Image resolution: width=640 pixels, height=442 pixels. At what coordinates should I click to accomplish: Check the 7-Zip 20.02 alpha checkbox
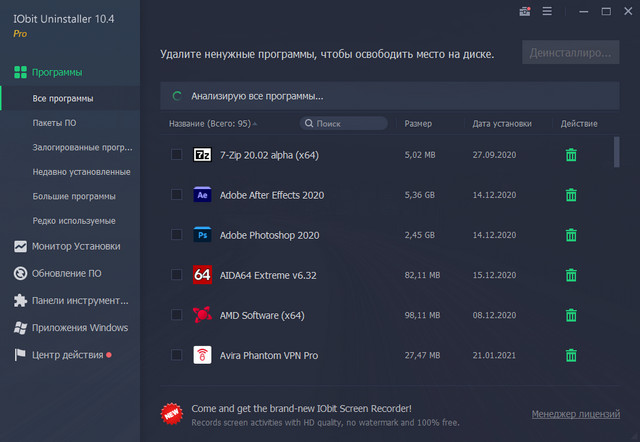pos(177,155)
